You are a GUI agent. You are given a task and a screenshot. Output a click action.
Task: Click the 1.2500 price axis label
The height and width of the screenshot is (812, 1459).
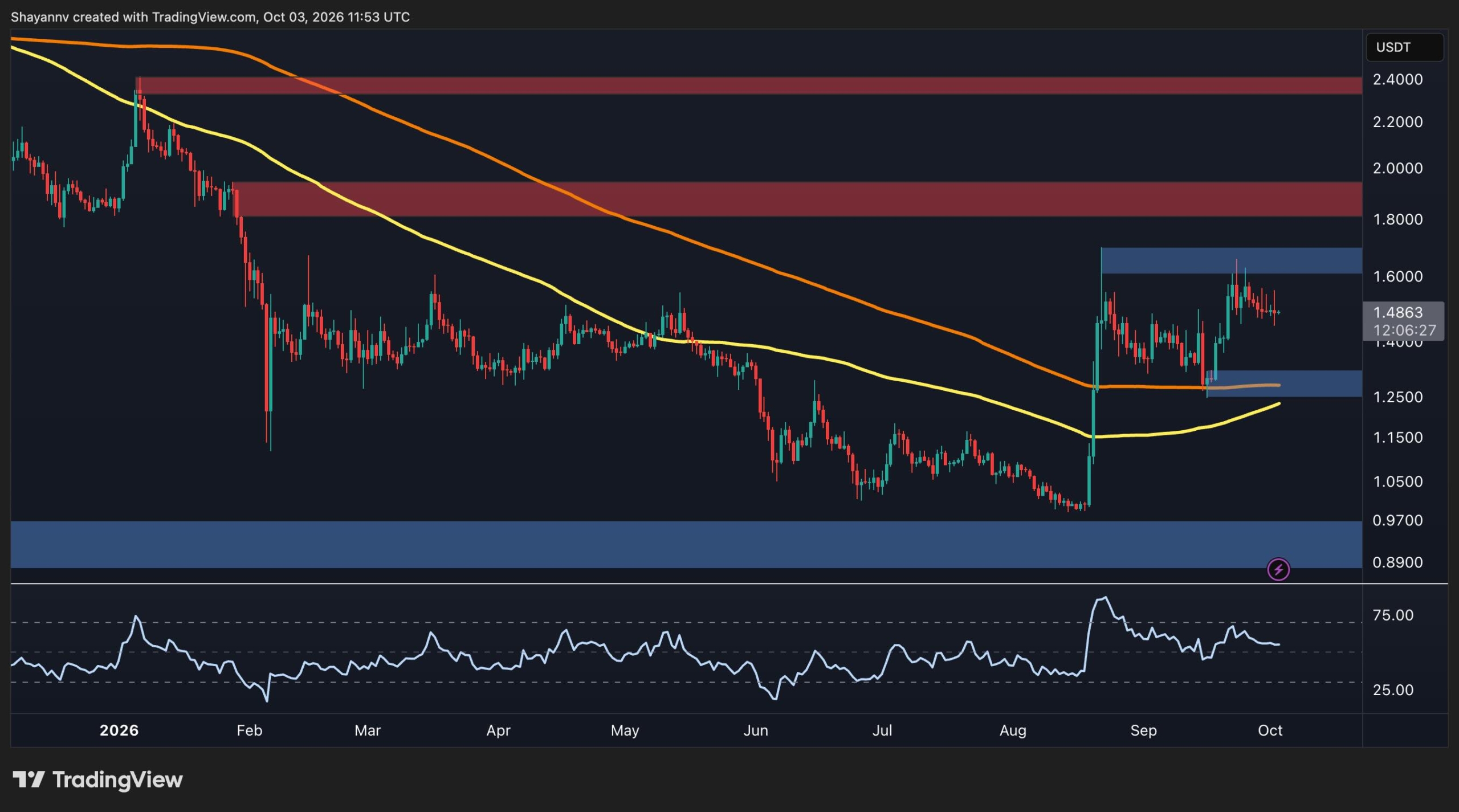(x=1398, y=397)
